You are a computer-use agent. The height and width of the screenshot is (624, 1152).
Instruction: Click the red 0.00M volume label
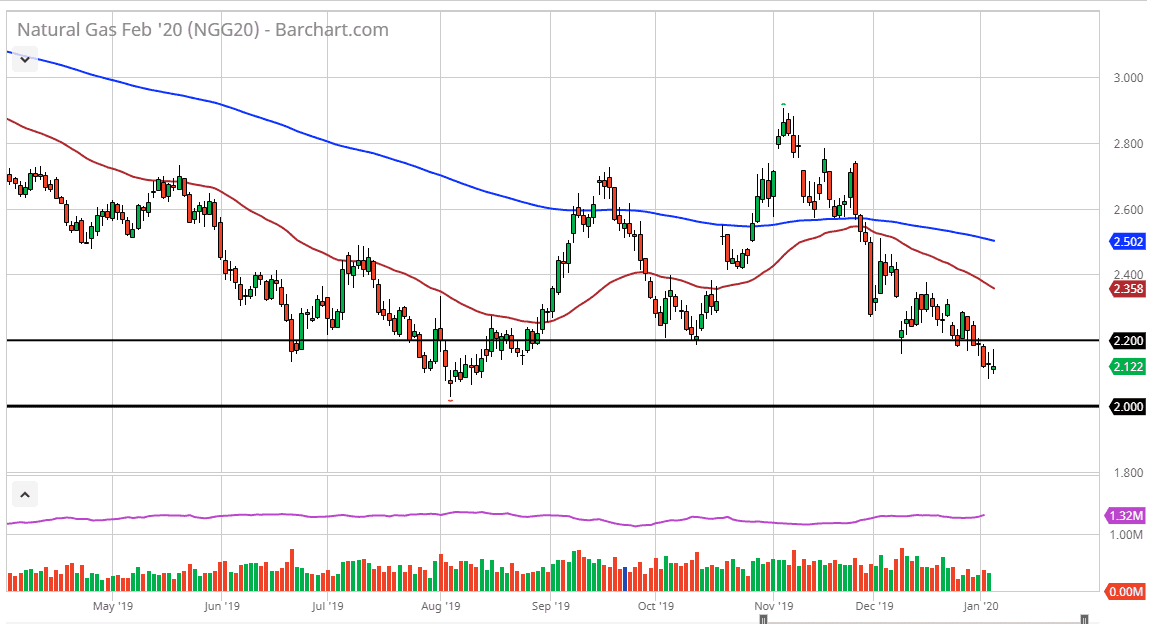[x=1126, y=592]
